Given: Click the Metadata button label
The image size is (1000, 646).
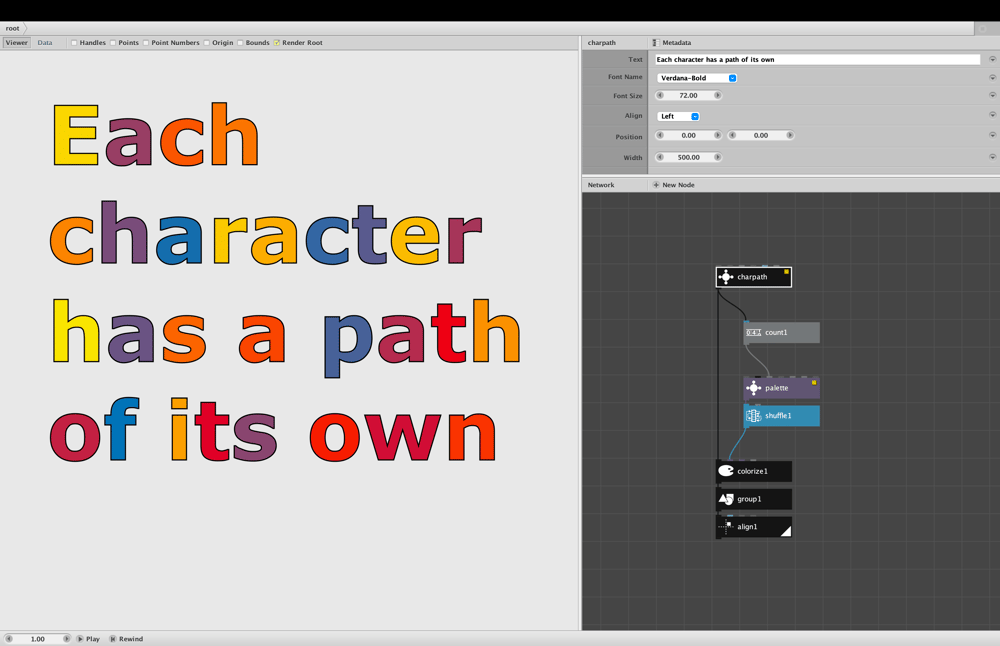Looking at the screenshot, I should coord(677,43).
